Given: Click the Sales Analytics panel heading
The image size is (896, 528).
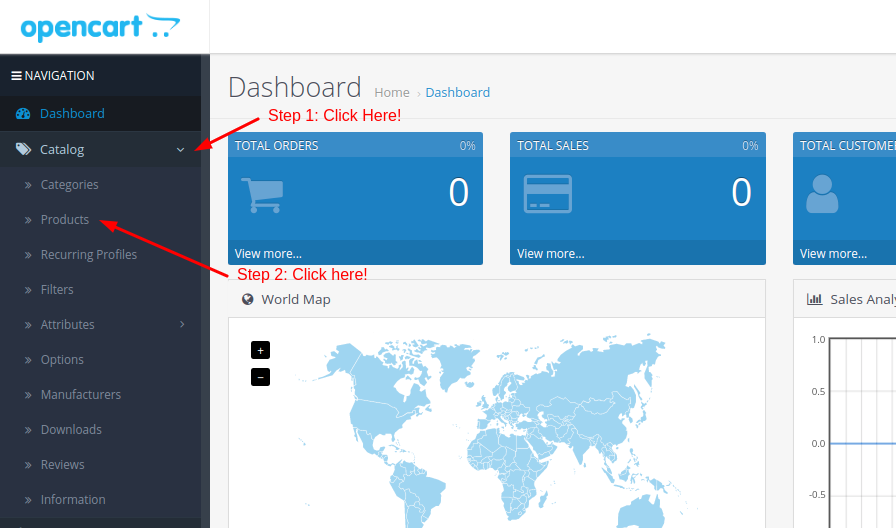Looking at the screenshot, I should (863, 299).
